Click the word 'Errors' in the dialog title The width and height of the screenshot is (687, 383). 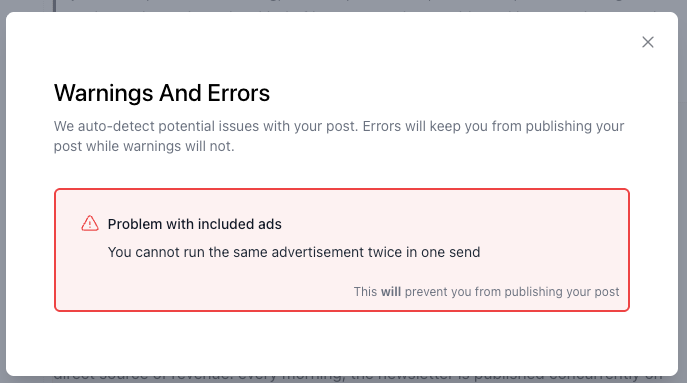click(x=239, y=93)
